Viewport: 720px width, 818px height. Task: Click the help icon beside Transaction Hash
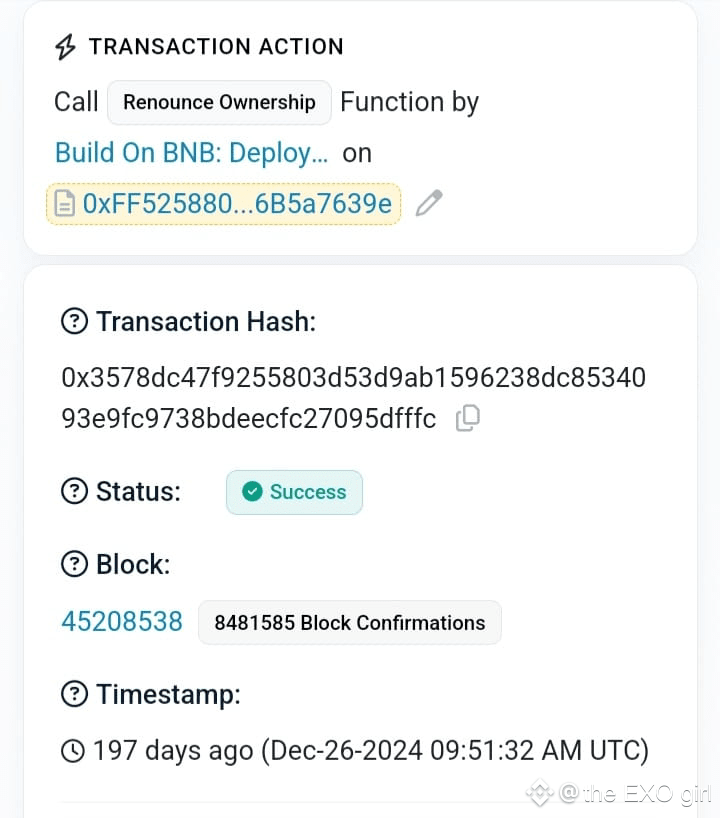pyautogui.click(x=75, y=321)
